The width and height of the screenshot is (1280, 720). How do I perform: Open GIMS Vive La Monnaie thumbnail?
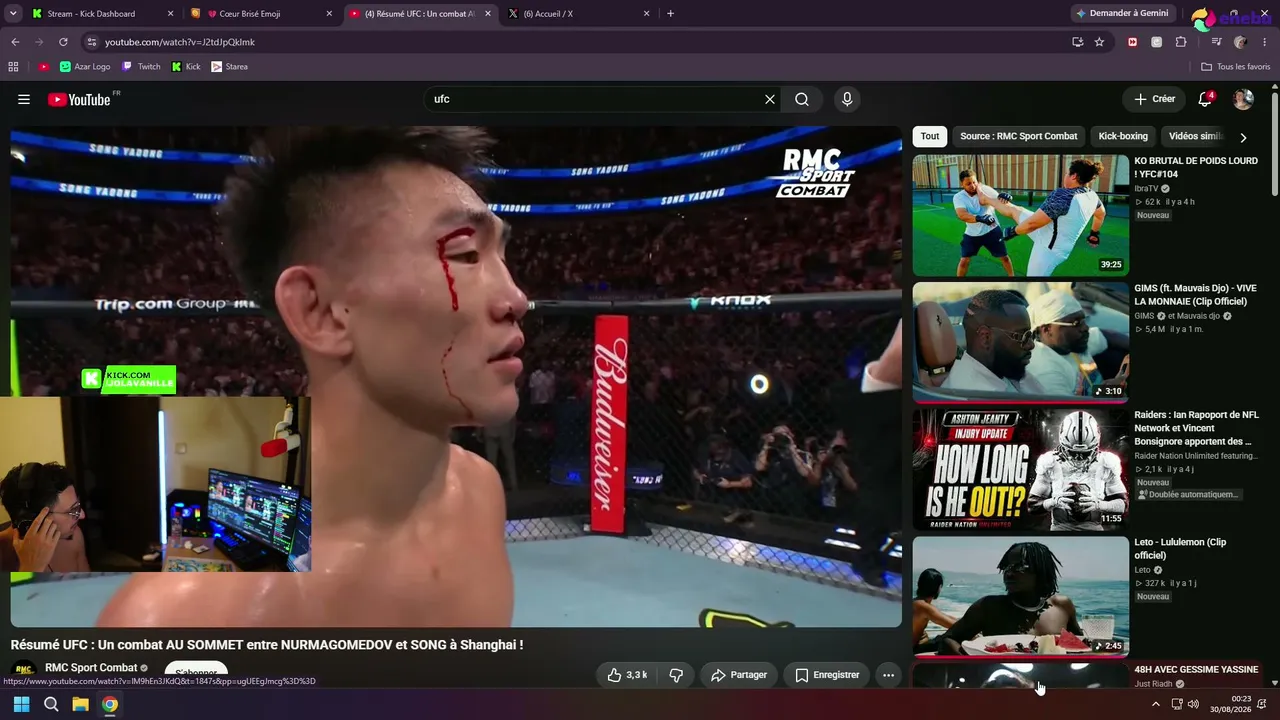coord(1020,342)
